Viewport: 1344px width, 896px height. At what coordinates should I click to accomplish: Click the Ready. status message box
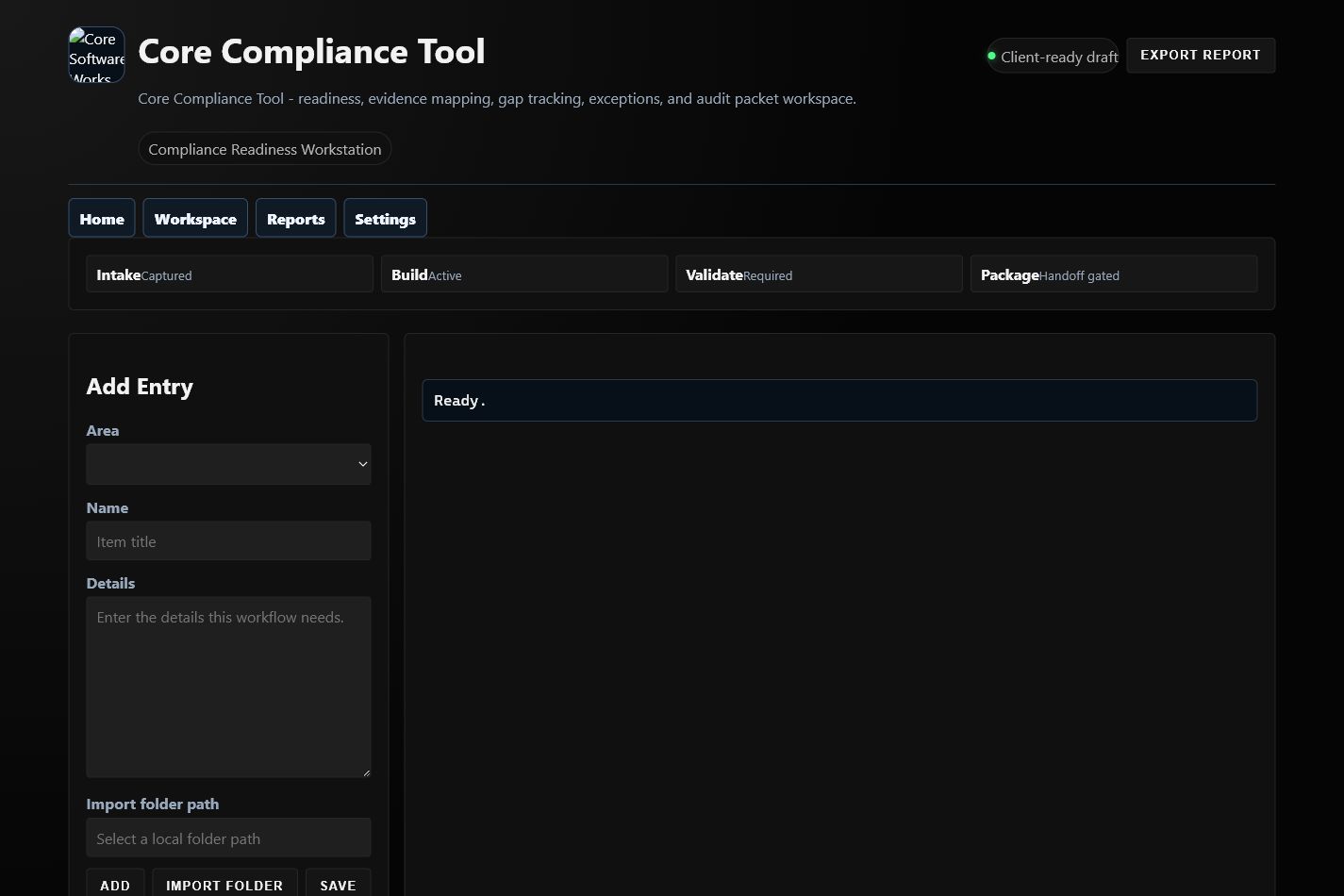(x=839, y=400)
